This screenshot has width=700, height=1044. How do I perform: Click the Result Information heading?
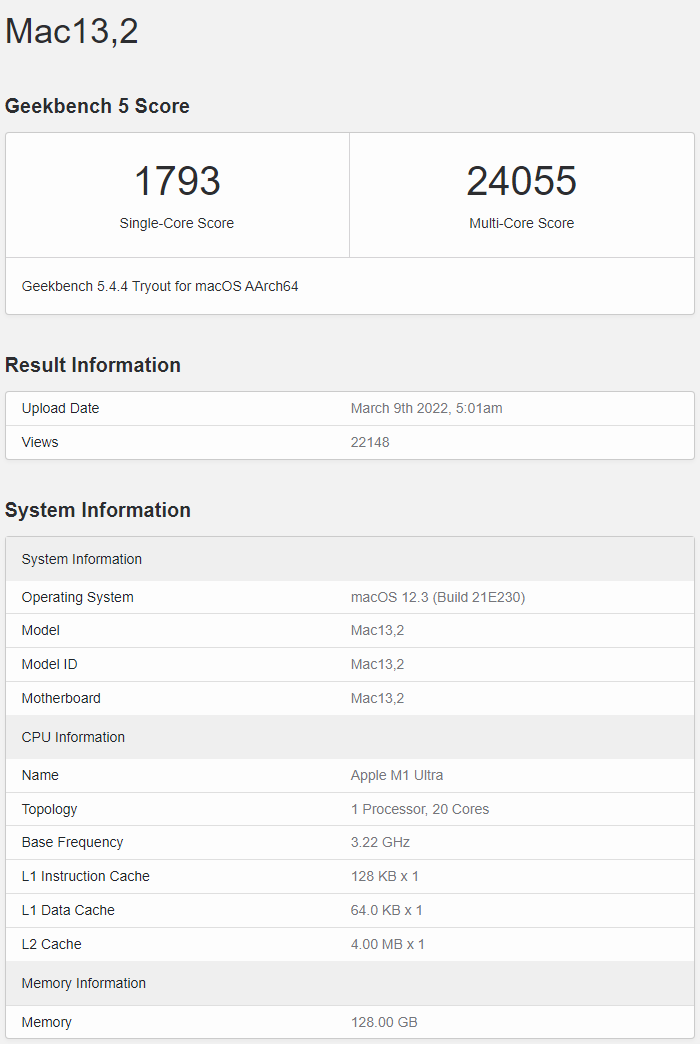(93, 365)
